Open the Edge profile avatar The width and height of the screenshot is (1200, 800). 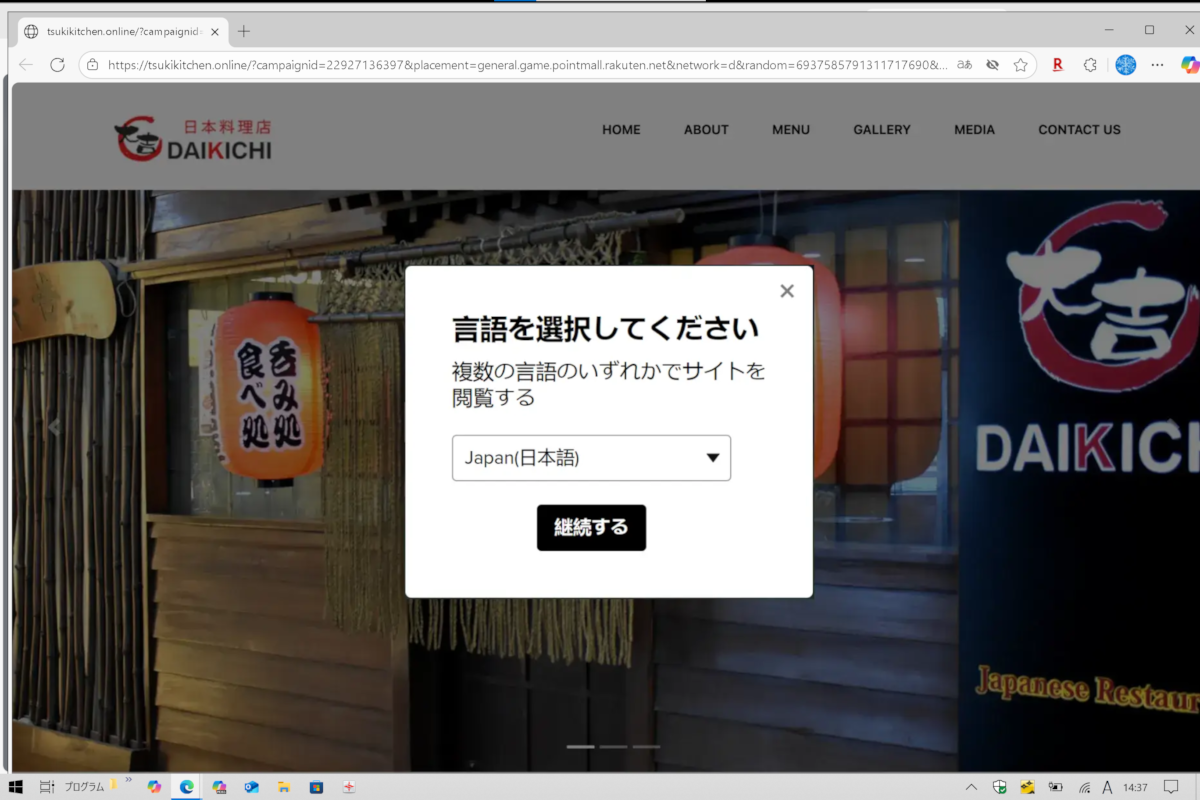click(1125, 65)
